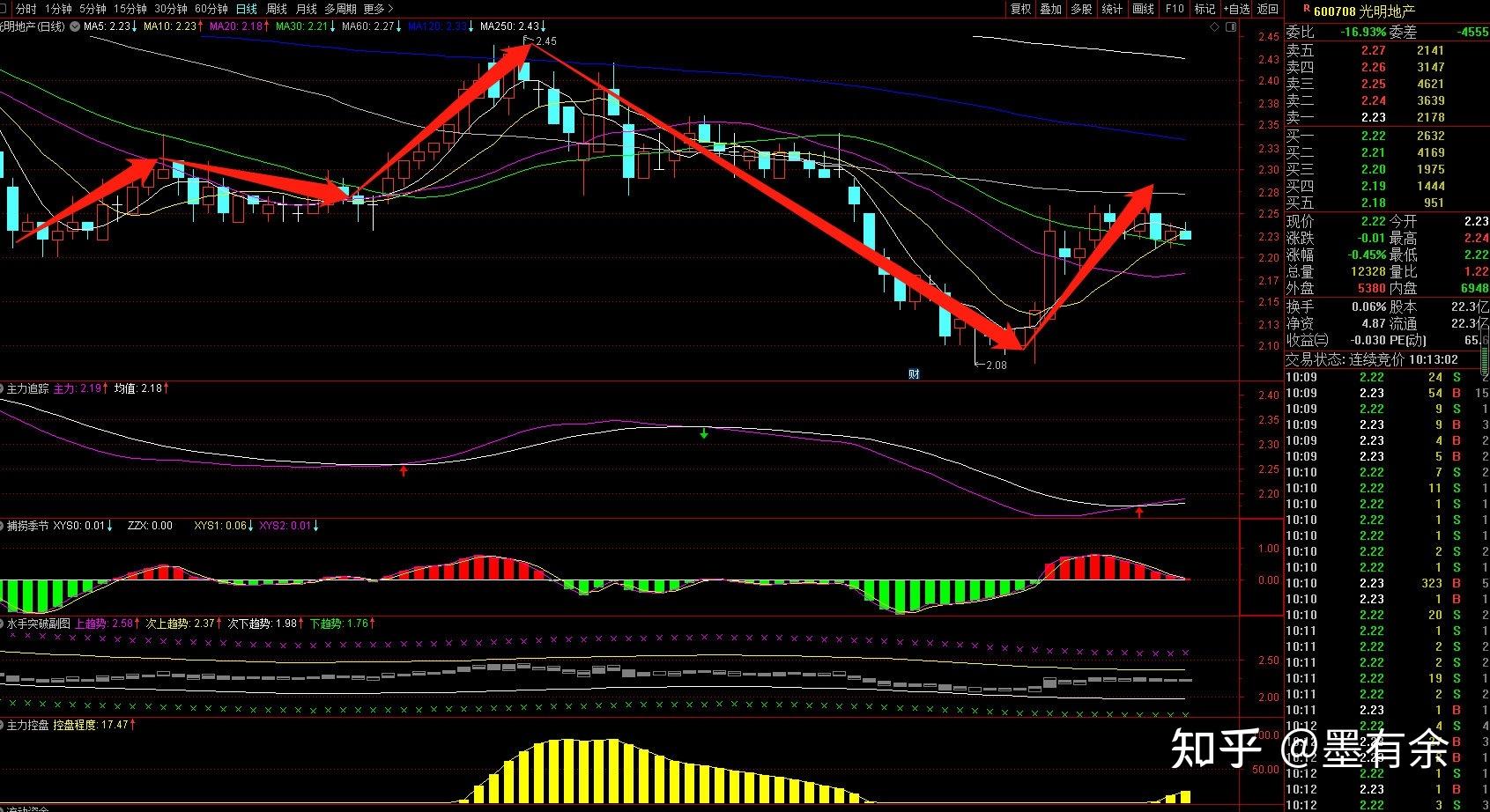Click the 标记 mark button
This screenshot has height=812, width=1490.
click(x=1205, y=9)
